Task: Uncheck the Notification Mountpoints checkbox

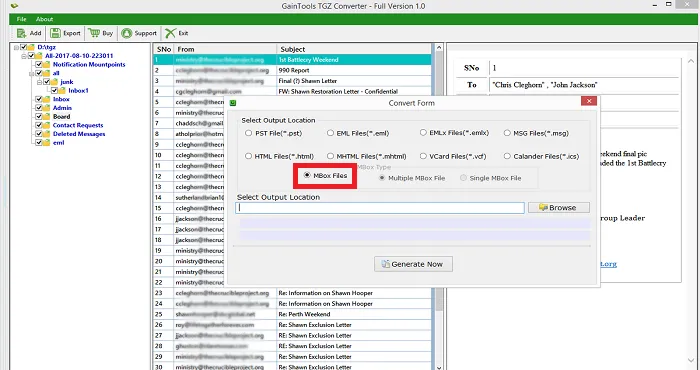Action: click(x=39, y=64)
